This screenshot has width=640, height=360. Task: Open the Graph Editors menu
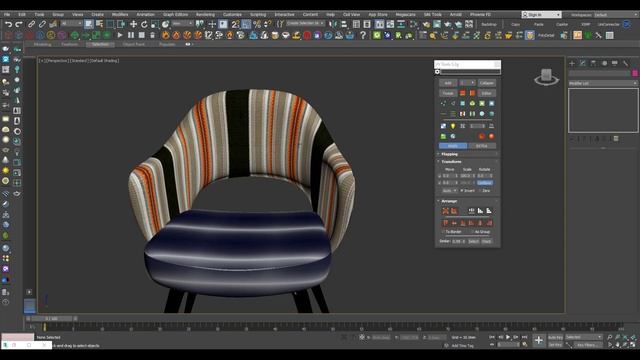[x=176, y=14]
